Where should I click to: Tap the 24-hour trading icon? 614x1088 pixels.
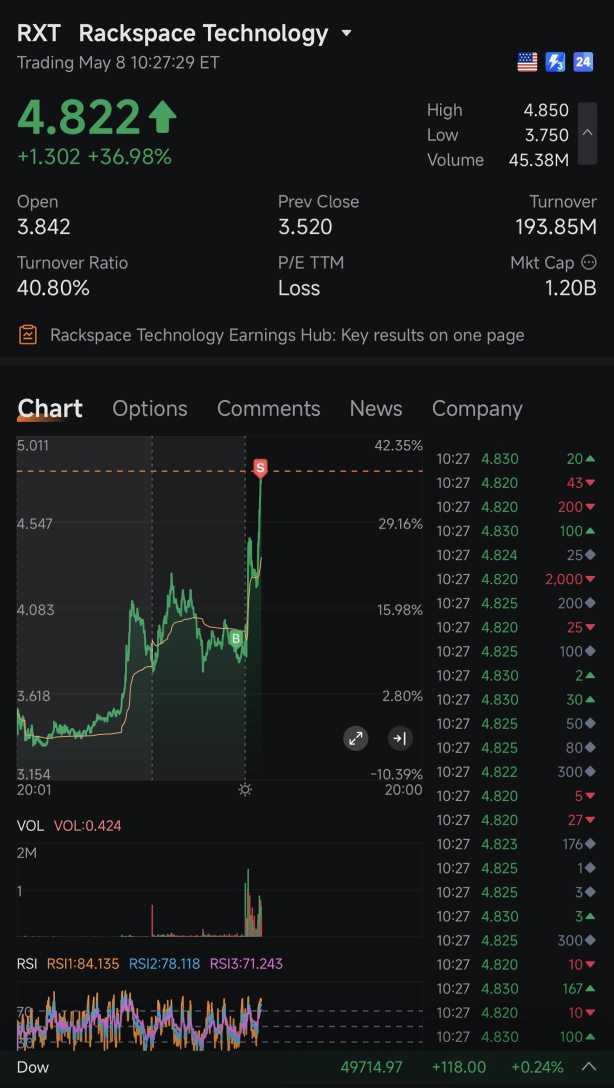(x=583, y=62)
